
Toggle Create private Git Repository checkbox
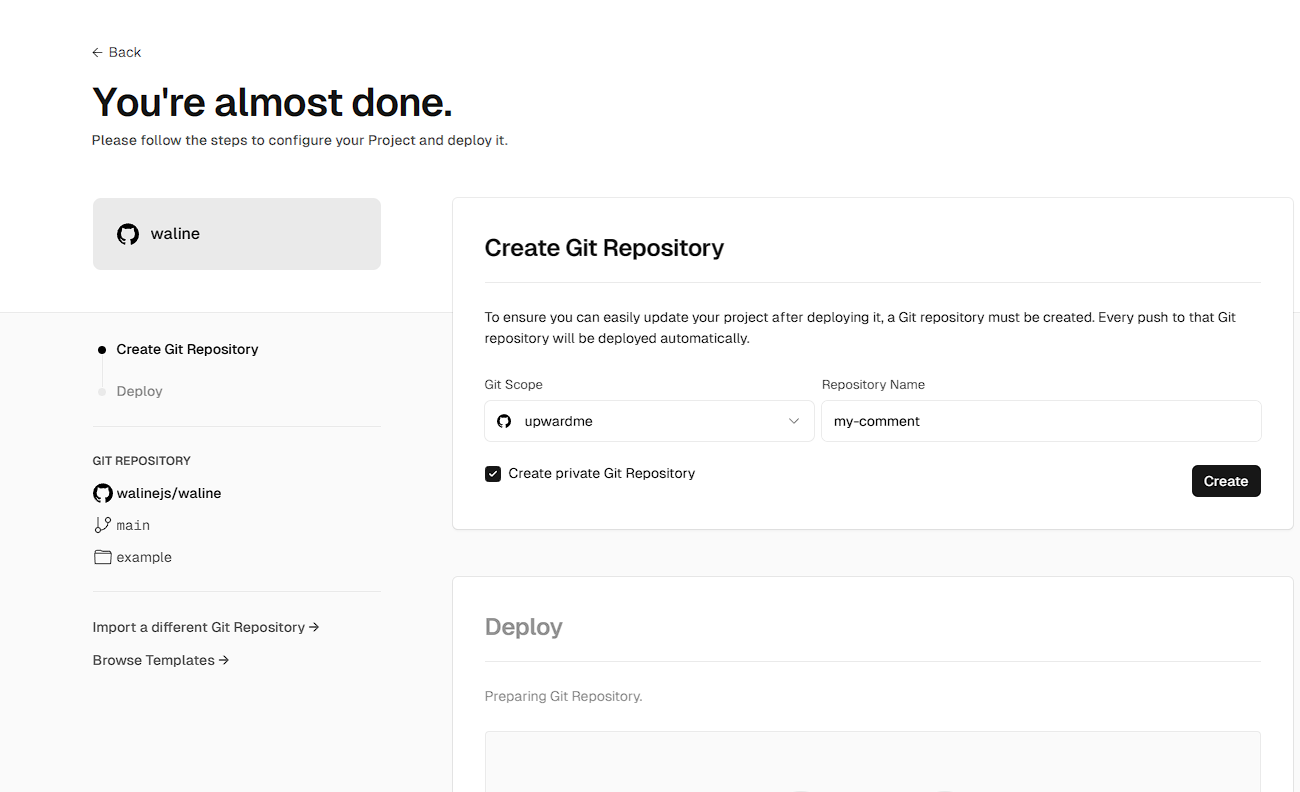pyautogui.click(x=493, y=474)
